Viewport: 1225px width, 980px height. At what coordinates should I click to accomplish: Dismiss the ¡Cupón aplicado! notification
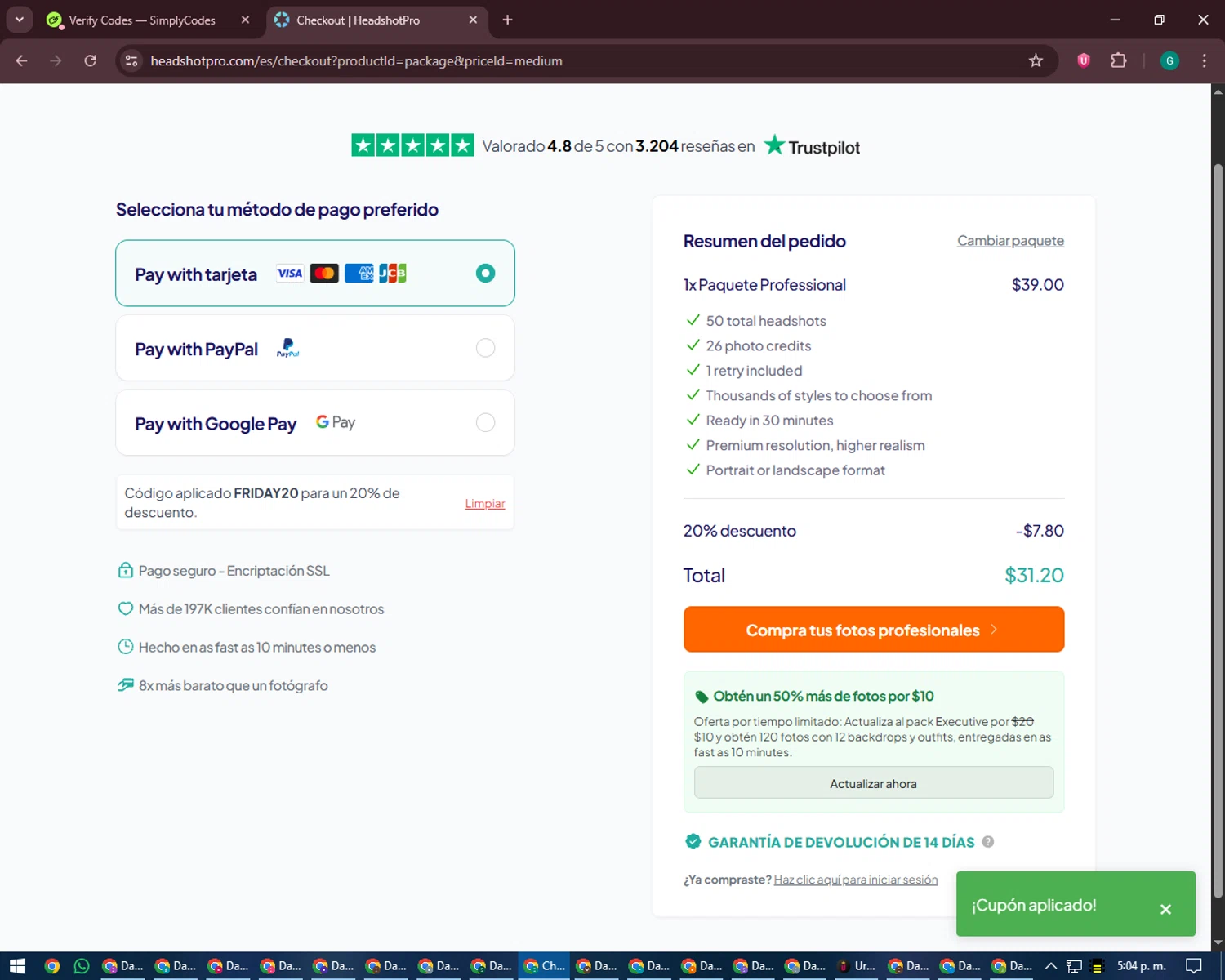click(x=1165, y=909)
